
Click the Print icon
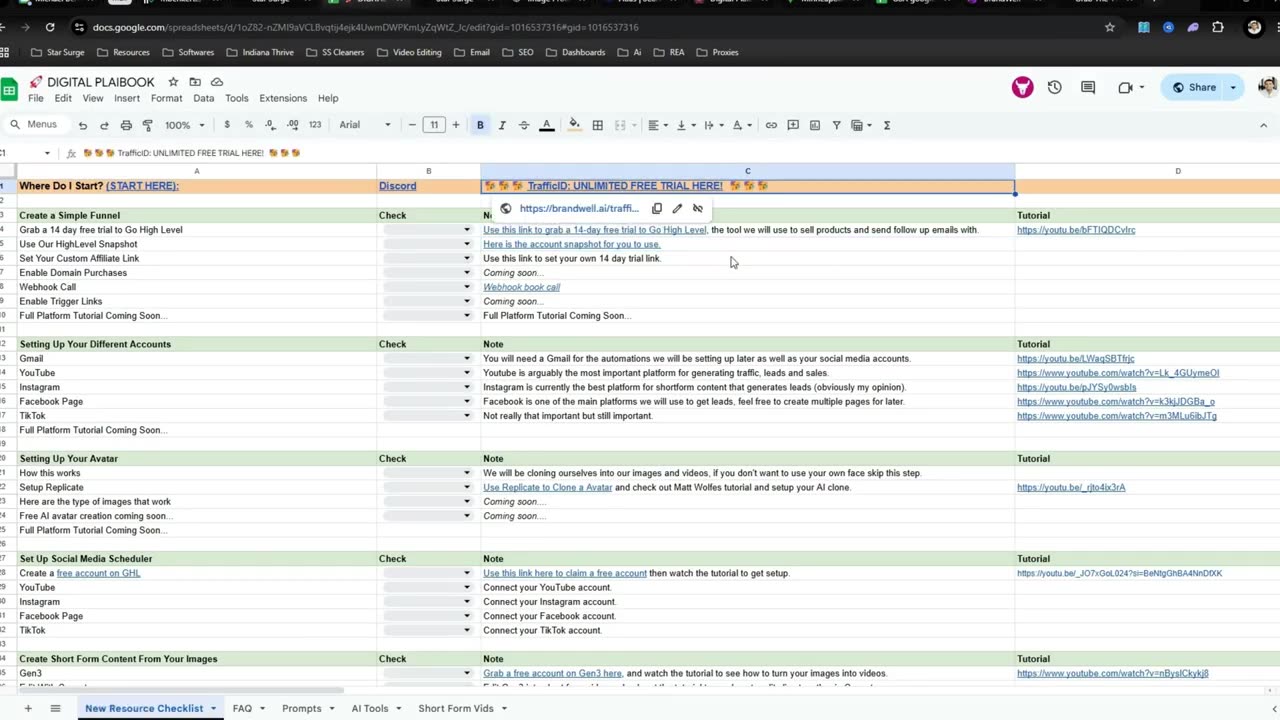pyautogui.click(x=126, y=125)
